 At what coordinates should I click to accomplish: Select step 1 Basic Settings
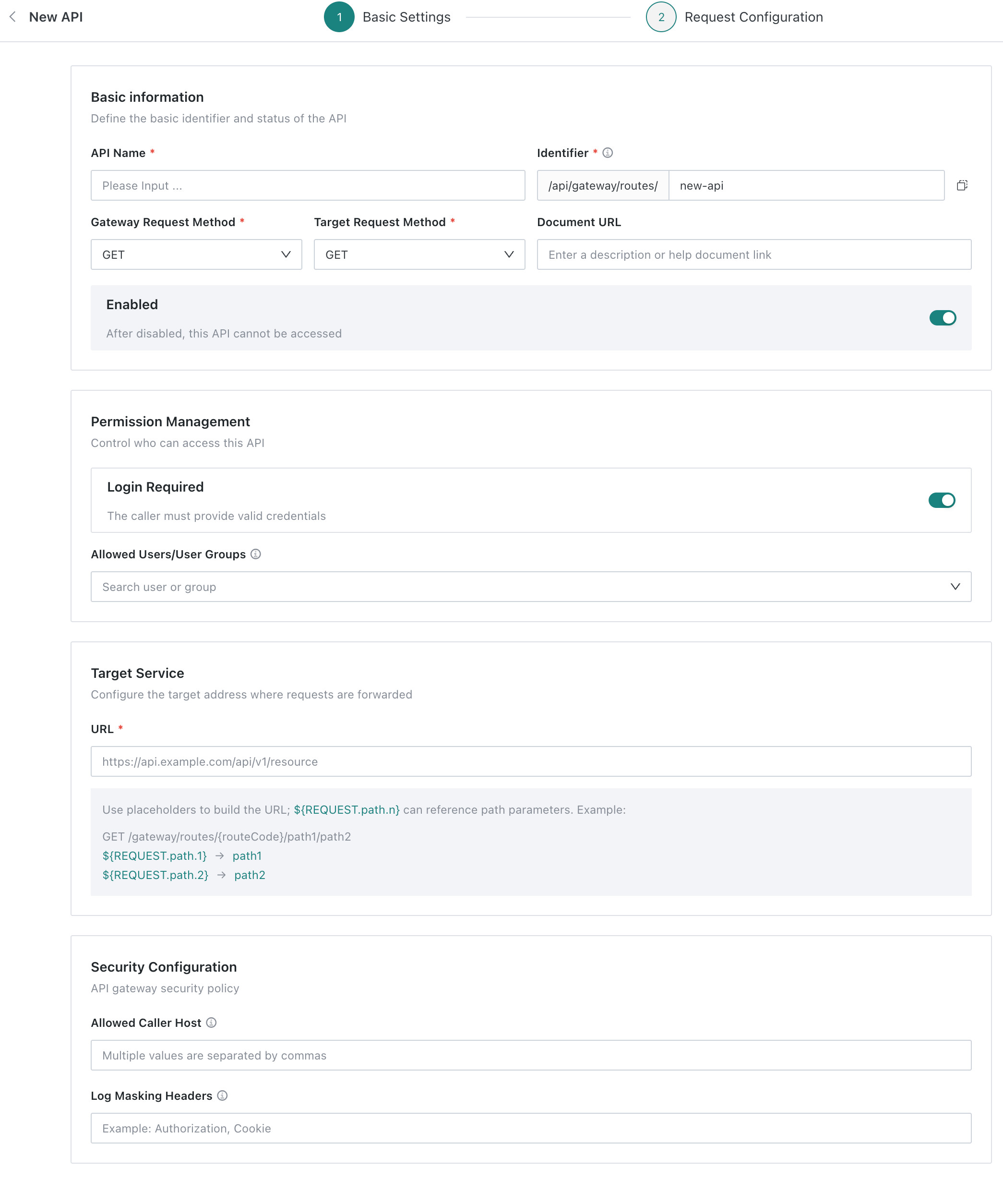(x=388, y=17)
